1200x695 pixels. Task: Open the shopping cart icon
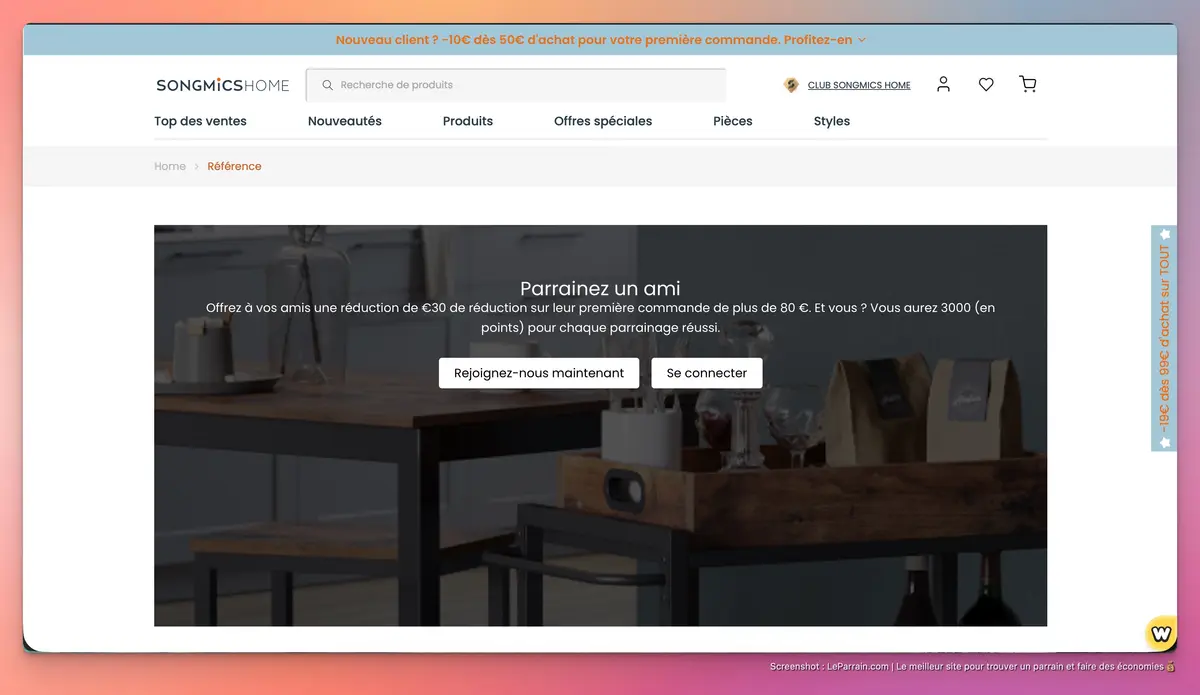tap(1028, 85)
